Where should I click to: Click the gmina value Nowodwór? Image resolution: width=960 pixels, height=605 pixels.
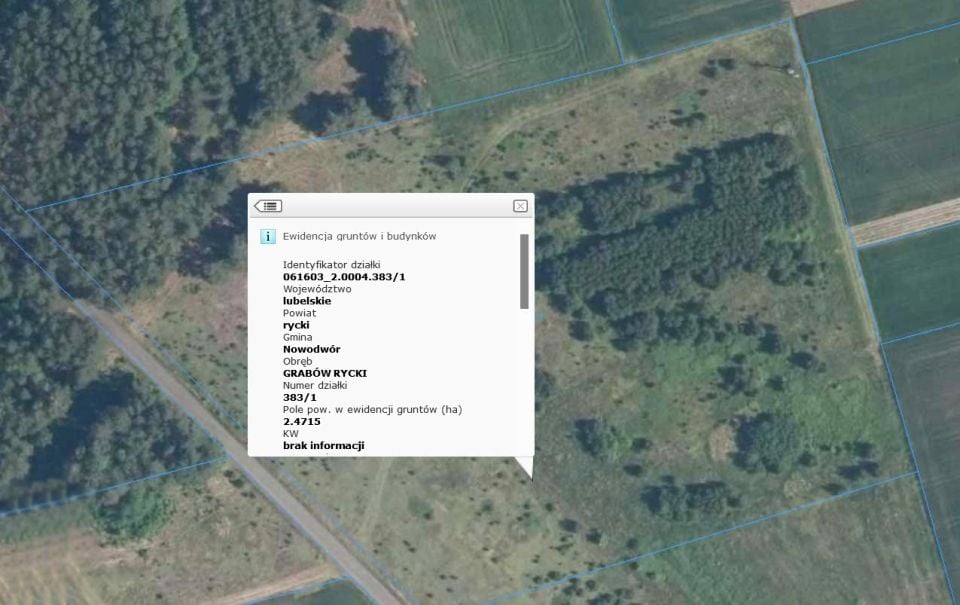312,349
